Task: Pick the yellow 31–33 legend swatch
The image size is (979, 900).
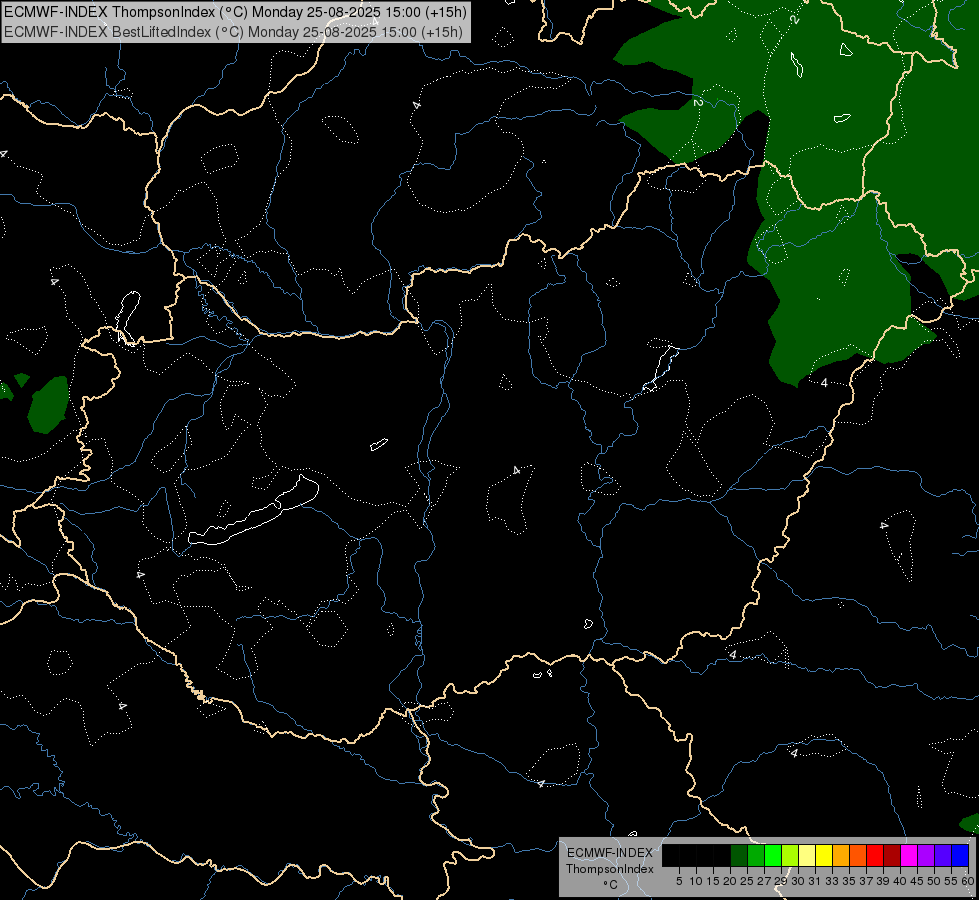Action: coord(824,855)
